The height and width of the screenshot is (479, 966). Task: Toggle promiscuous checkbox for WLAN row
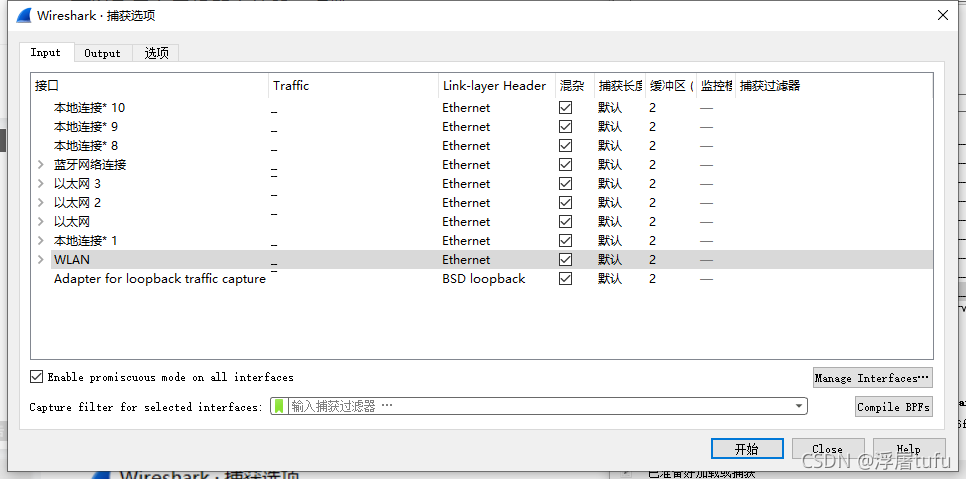[566, 260]
